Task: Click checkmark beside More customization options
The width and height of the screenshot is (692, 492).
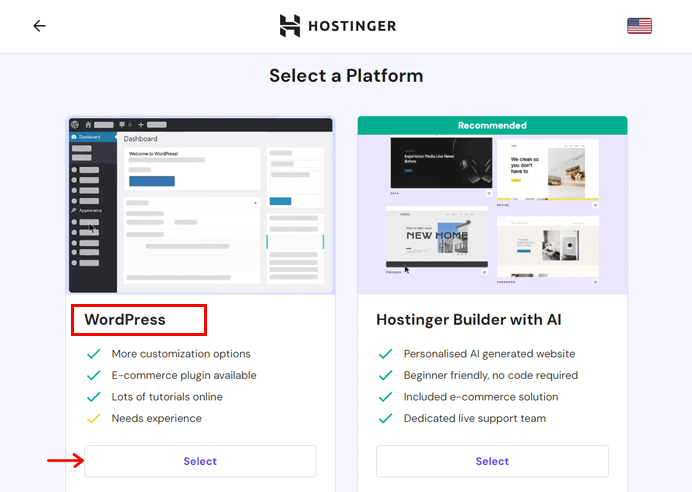Action: [94, 353]
